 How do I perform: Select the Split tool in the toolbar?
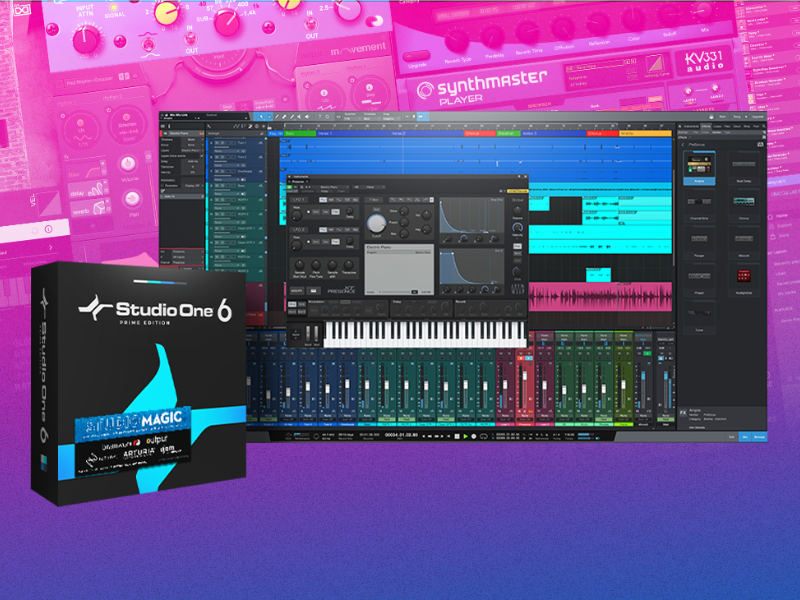277,117
